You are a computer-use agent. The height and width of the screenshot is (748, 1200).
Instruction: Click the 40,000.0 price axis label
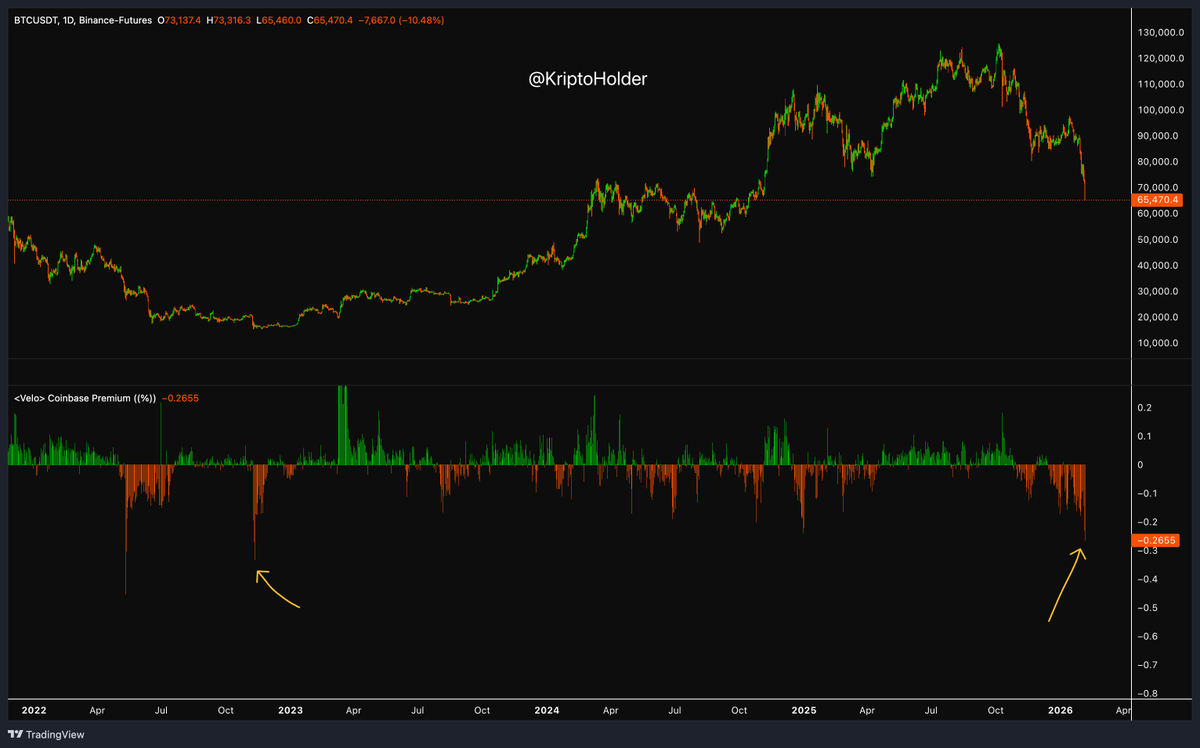1159,266
